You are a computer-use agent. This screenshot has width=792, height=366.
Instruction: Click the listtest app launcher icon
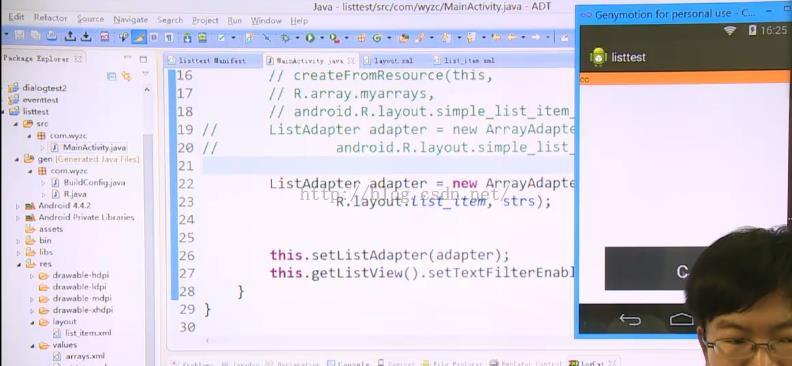point(598,57)
